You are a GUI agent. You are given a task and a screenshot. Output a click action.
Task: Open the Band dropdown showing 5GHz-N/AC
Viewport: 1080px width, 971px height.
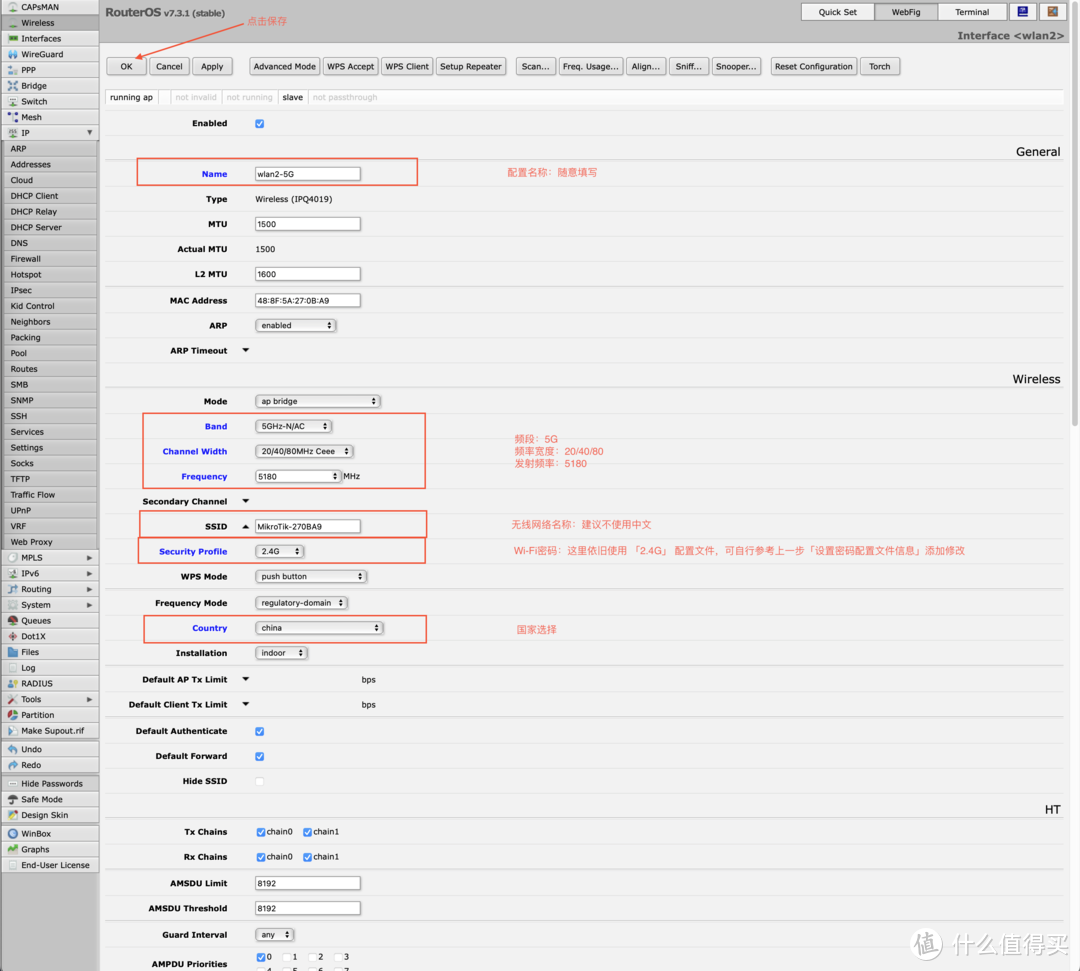[x=293, y=427]
